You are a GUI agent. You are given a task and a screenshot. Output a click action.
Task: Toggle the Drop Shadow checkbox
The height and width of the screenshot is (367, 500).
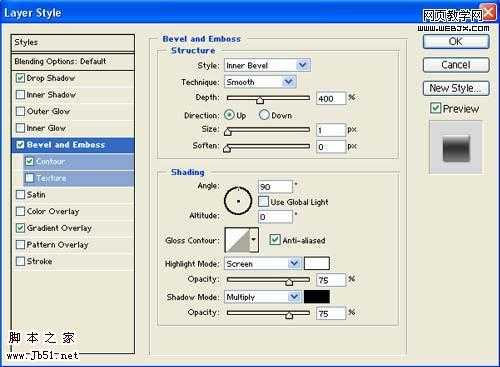[20, 78]
